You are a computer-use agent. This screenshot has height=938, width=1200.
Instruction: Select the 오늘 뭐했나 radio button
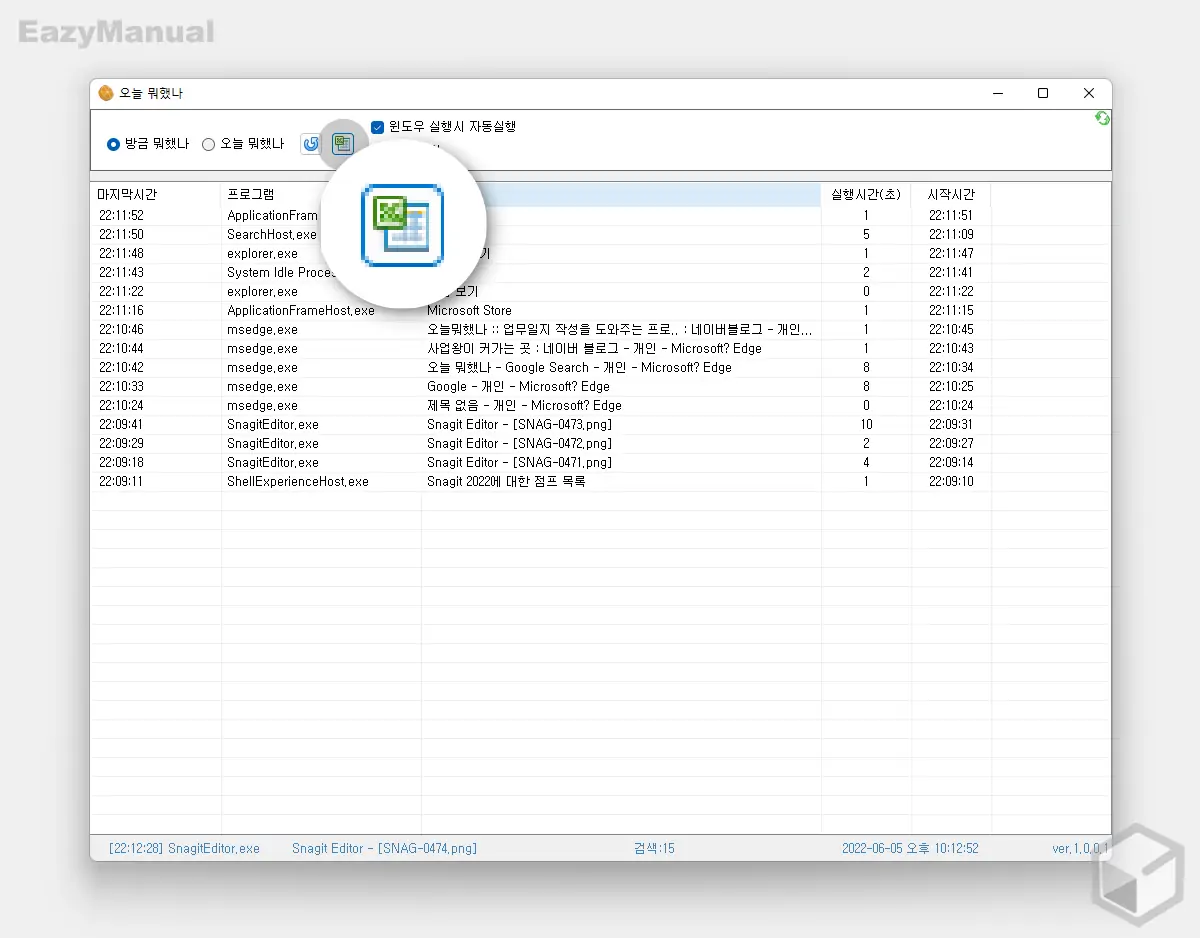(x=209, y=144)
